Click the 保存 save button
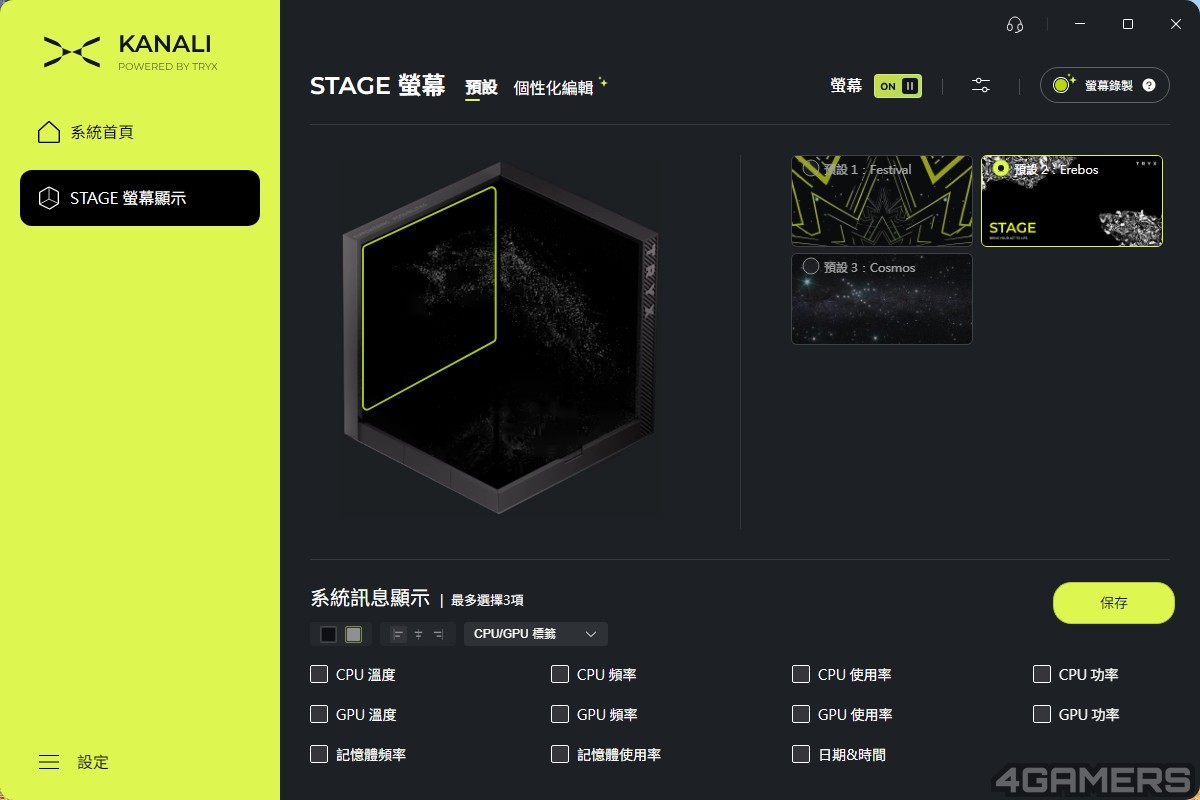Image resolution: width=1200 pixels, height=800 pixels. 1114,603
